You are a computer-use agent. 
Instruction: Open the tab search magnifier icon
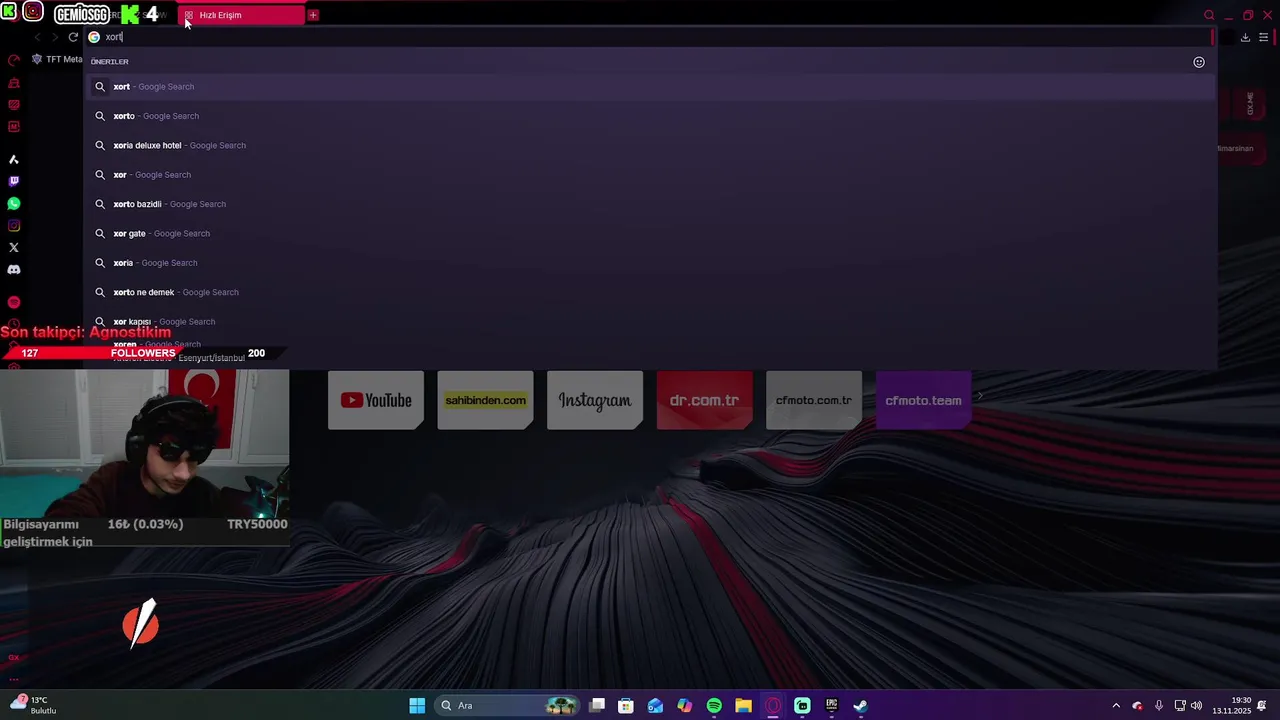click(x=1209, y=15)
